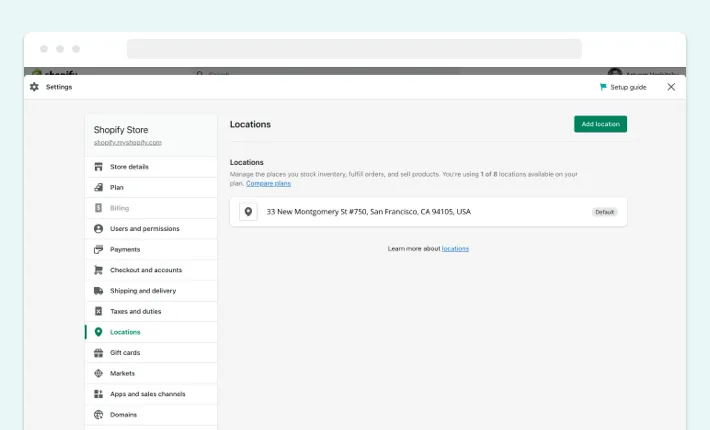This screenshot has height=430, width=710.
Task: Click the Shopify Store name heading
Action: 121,130
